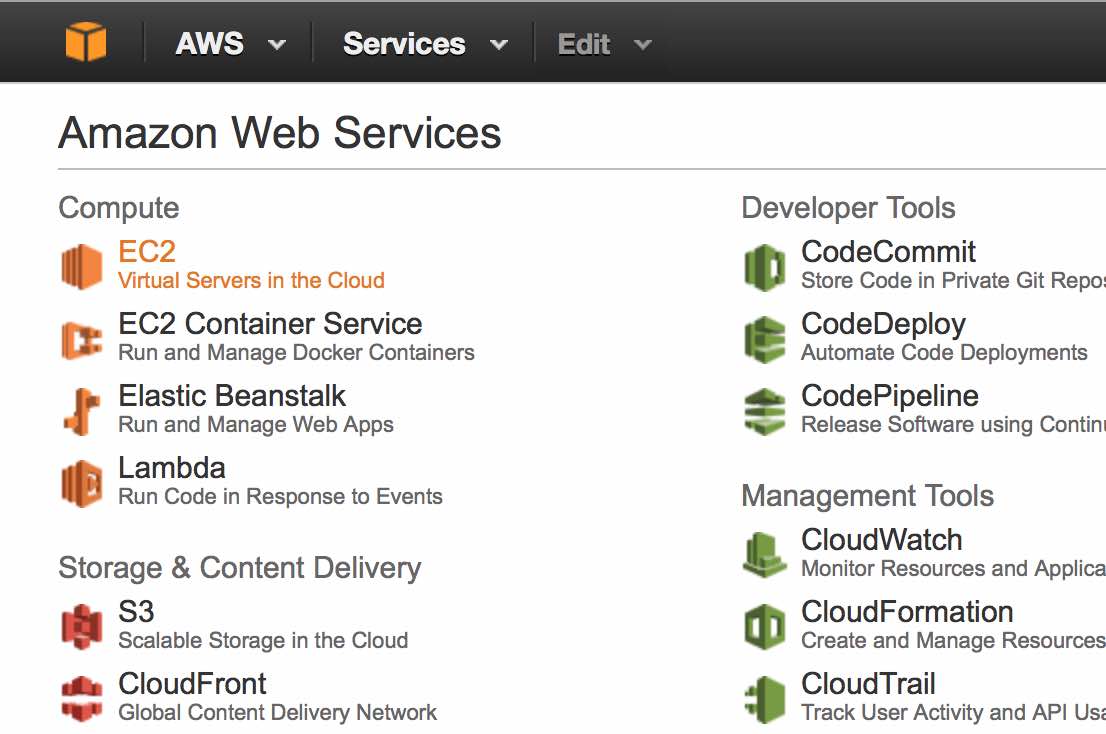1106x734 pixels.
Task: Click the CloudWatch icon
Action: (x=765, y=555)
